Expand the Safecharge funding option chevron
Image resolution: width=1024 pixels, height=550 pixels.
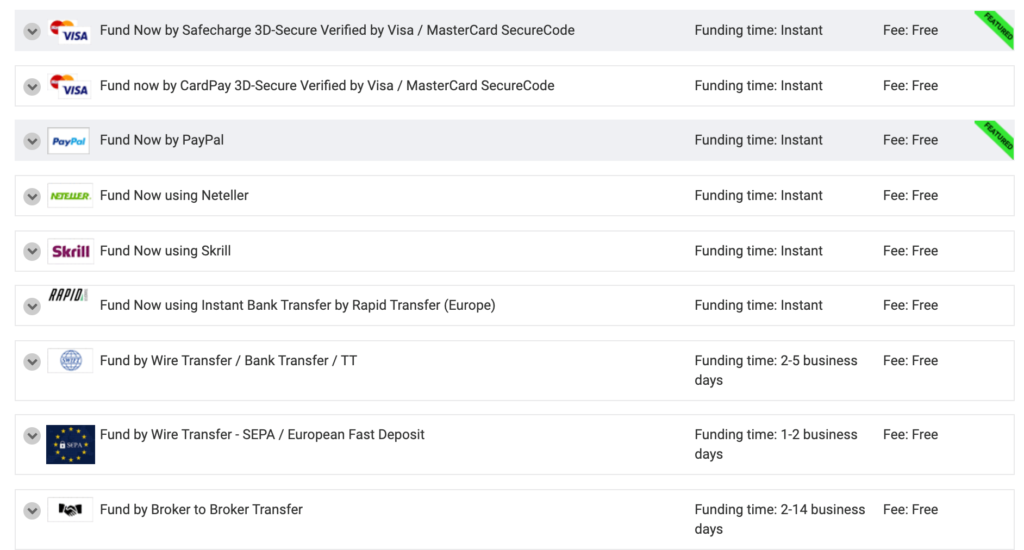[32, 31]
